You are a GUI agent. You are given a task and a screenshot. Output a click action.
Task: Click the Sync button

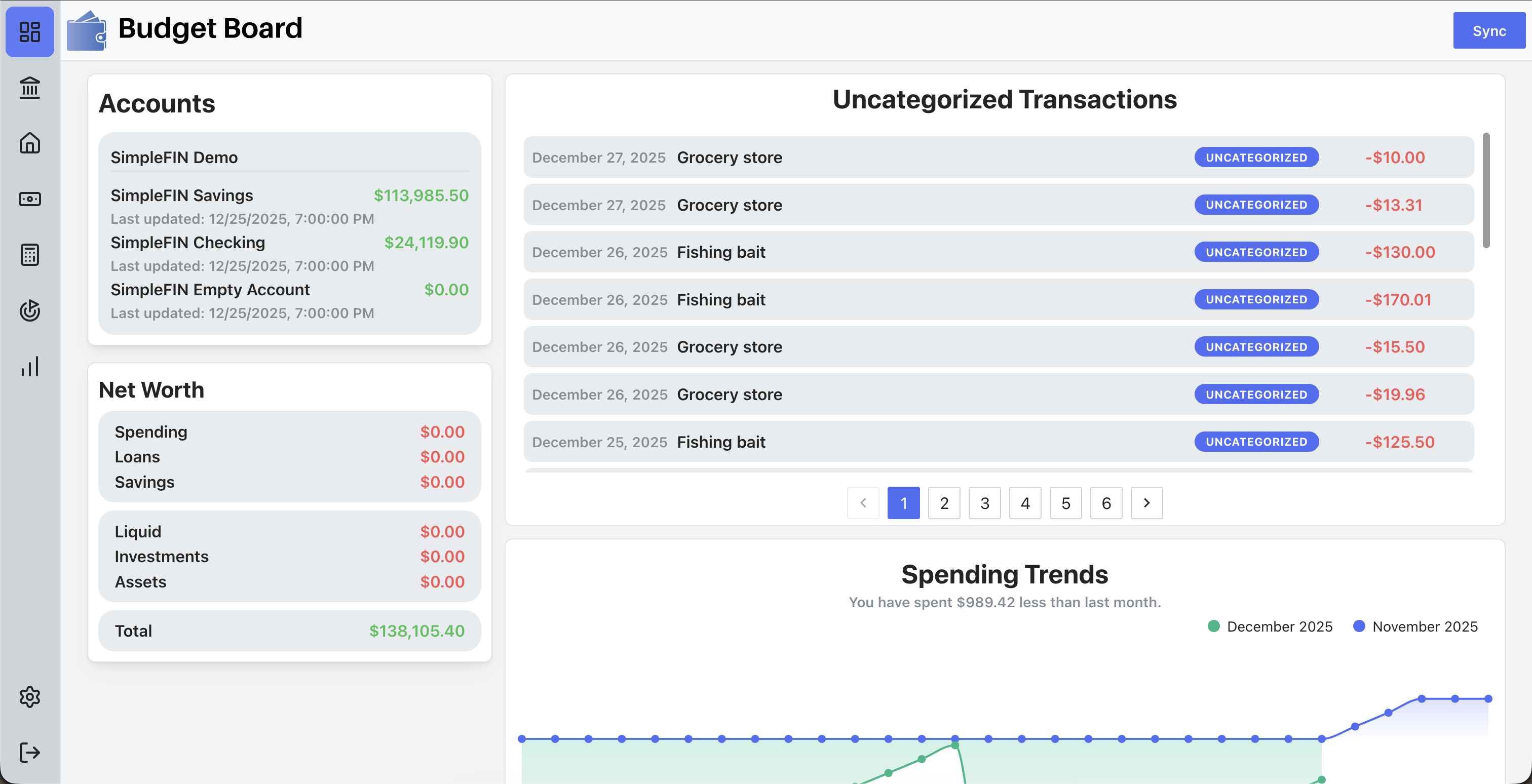tap(1488, 31)
